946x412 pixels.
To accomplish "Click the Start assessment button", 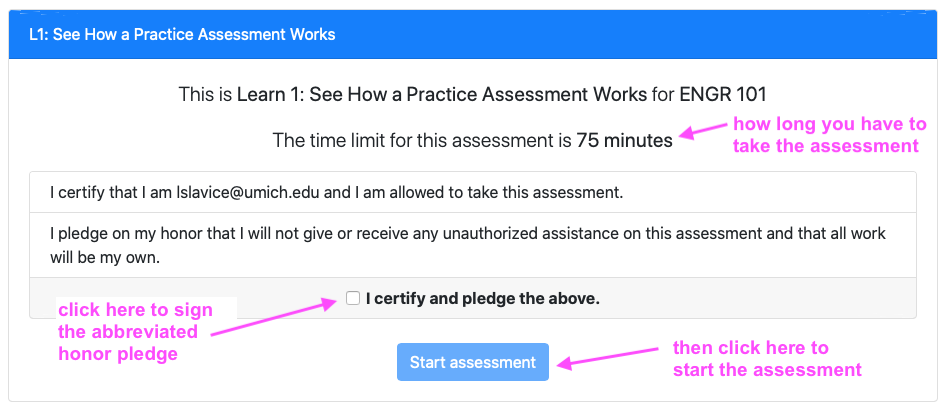I will pos(472,362).
